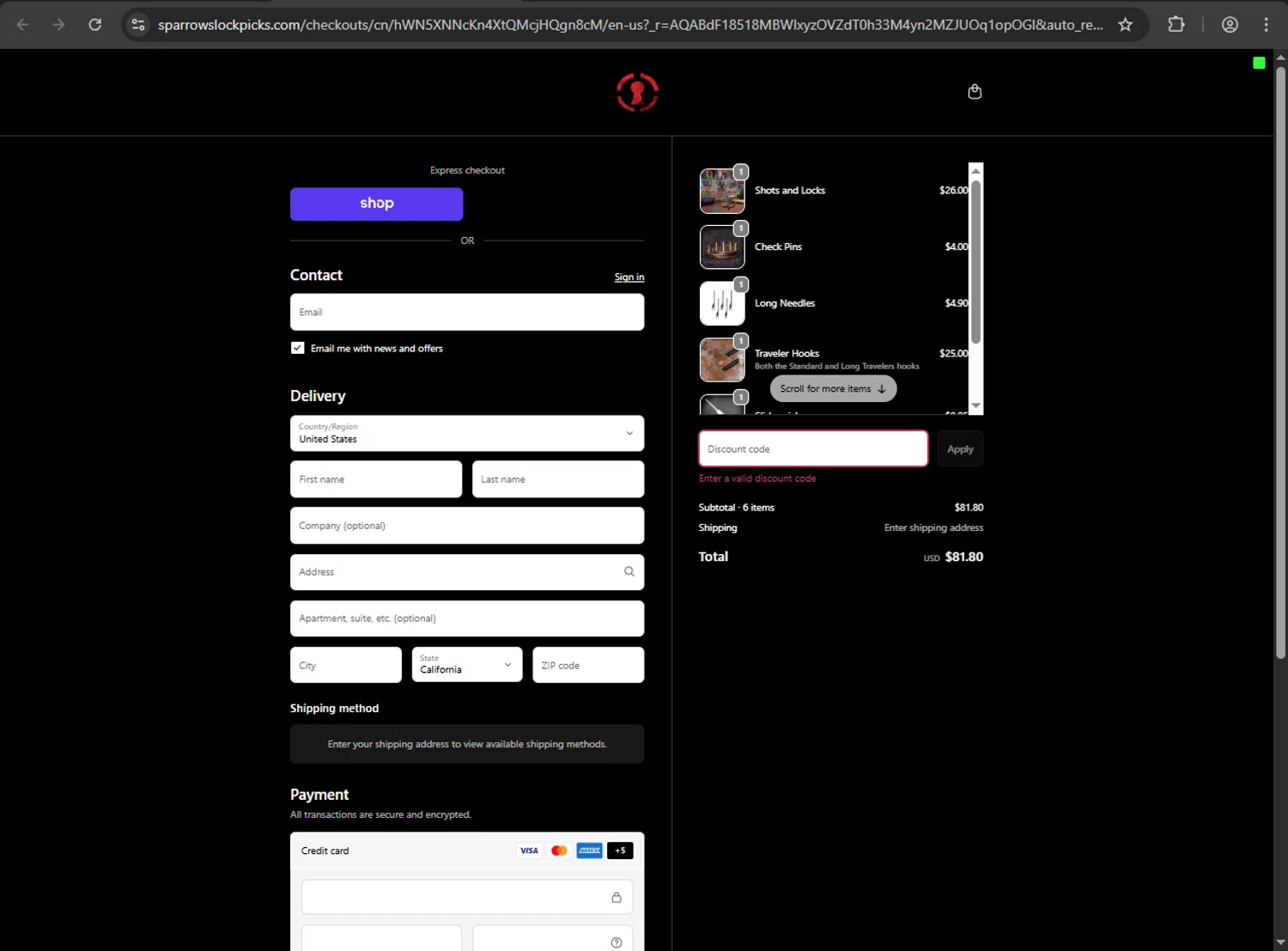Focus the Apartment, suite, etc. field
The image size is (1288, 951).
point(467,619)
